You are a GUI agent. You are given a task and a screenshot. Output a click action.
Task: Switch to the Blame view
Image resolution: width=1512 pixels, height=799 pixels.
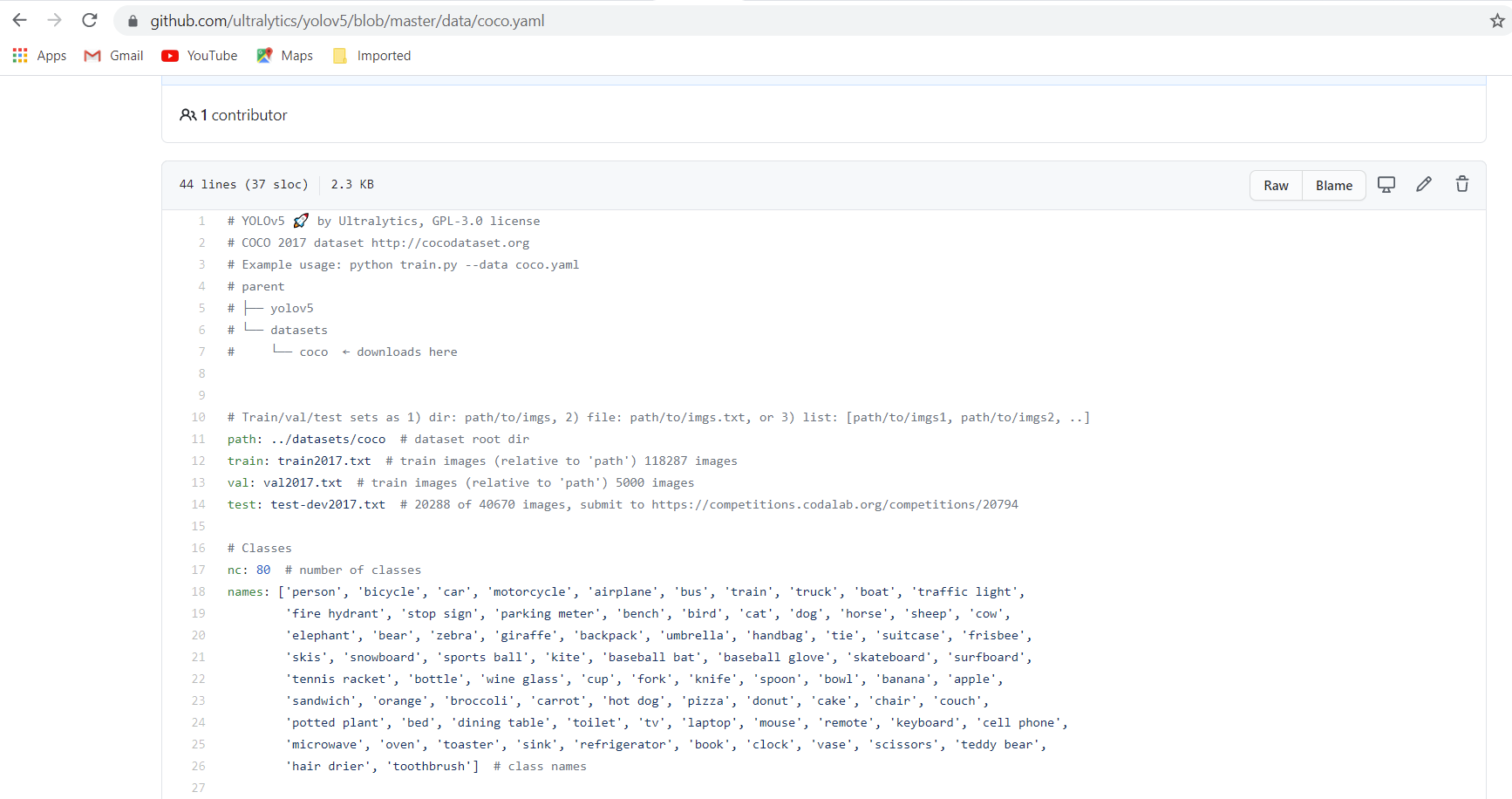[x=1333, y=185]
